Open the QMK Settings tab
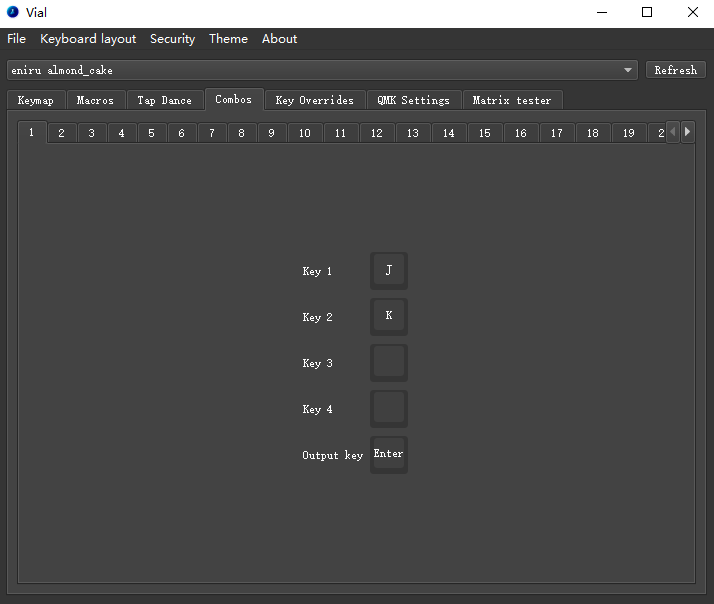This screenshot has width=714, height=604. [x=413, y=100]
